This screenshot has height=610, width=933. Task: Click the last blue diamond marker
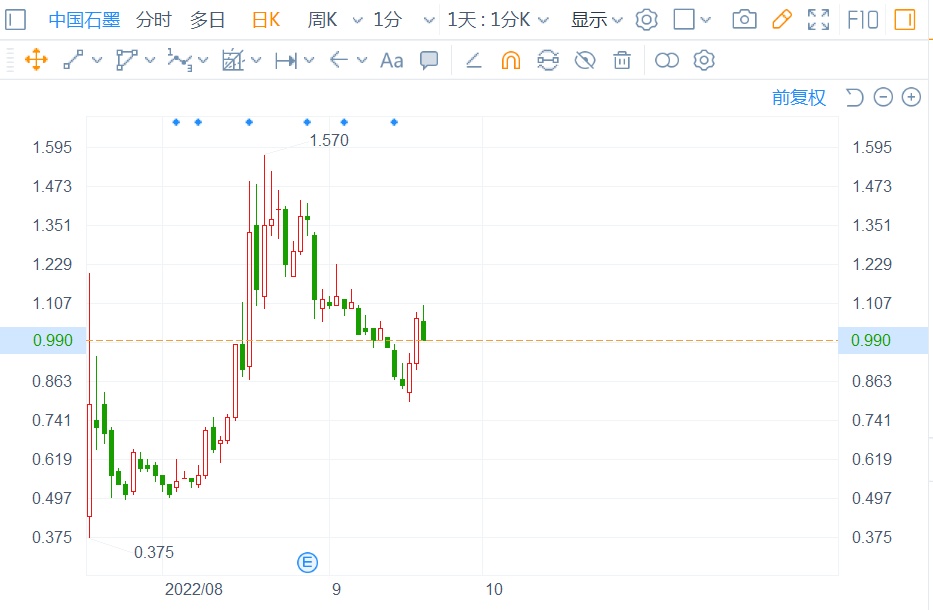[x=394, y=122]
